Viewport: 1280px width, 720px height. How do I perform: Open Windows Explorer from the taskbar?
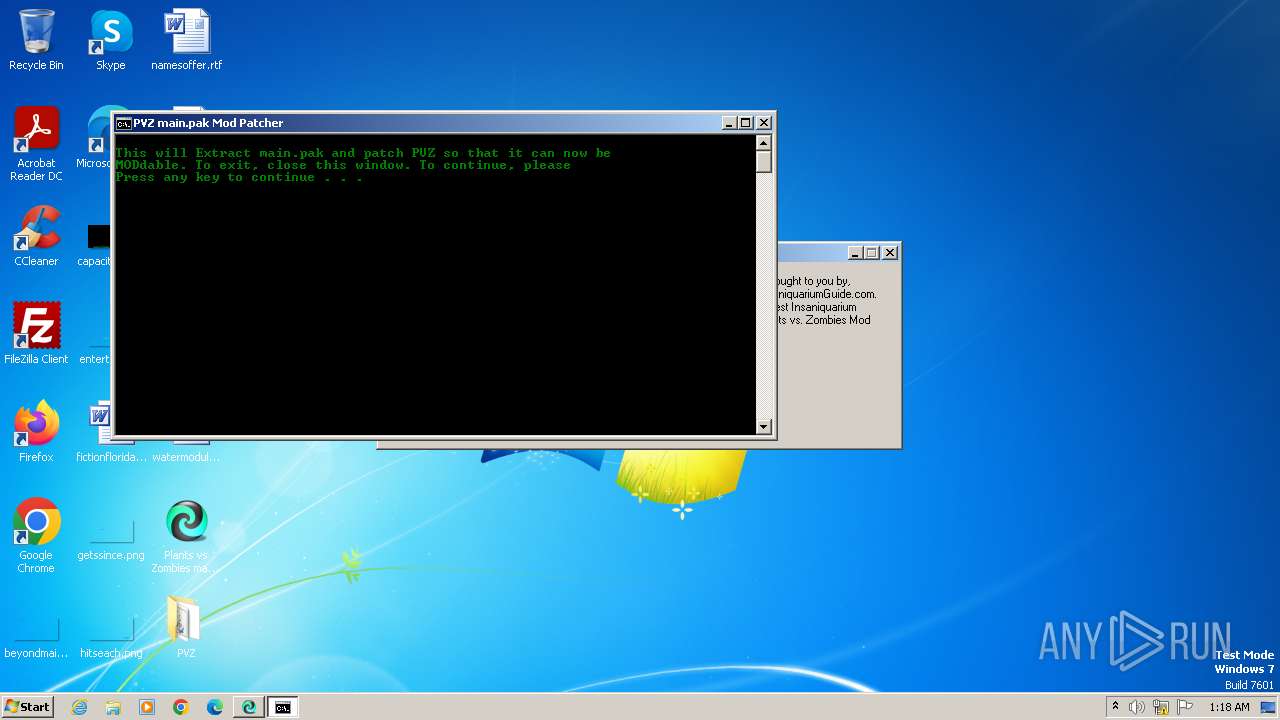click(x=113, y=707)
